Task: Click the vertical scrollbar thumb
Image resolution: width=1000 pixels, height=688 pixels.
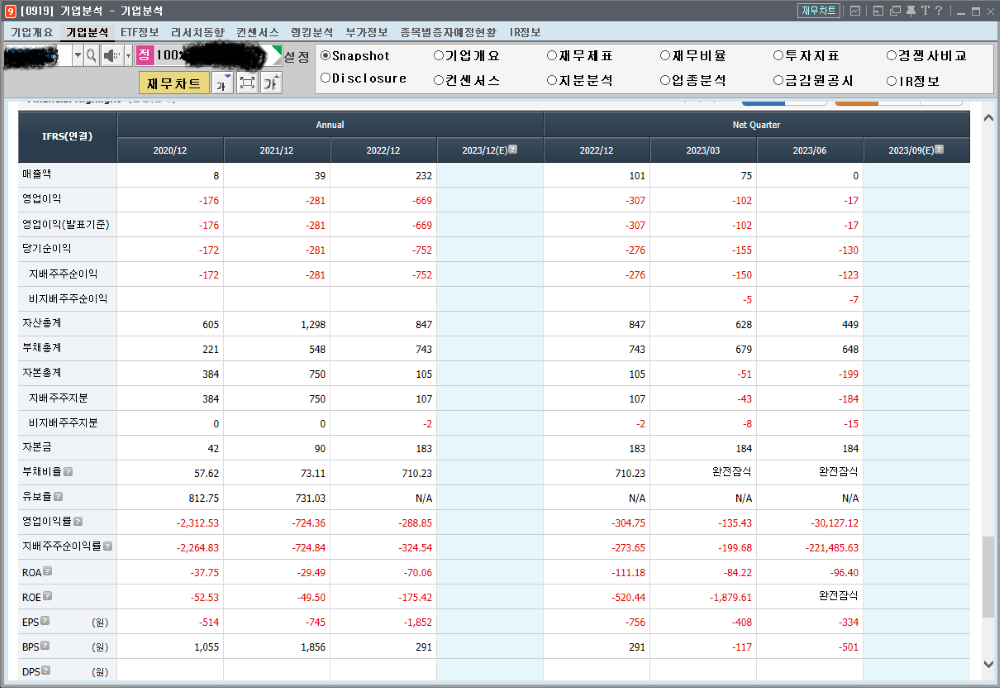Action: 988,577
